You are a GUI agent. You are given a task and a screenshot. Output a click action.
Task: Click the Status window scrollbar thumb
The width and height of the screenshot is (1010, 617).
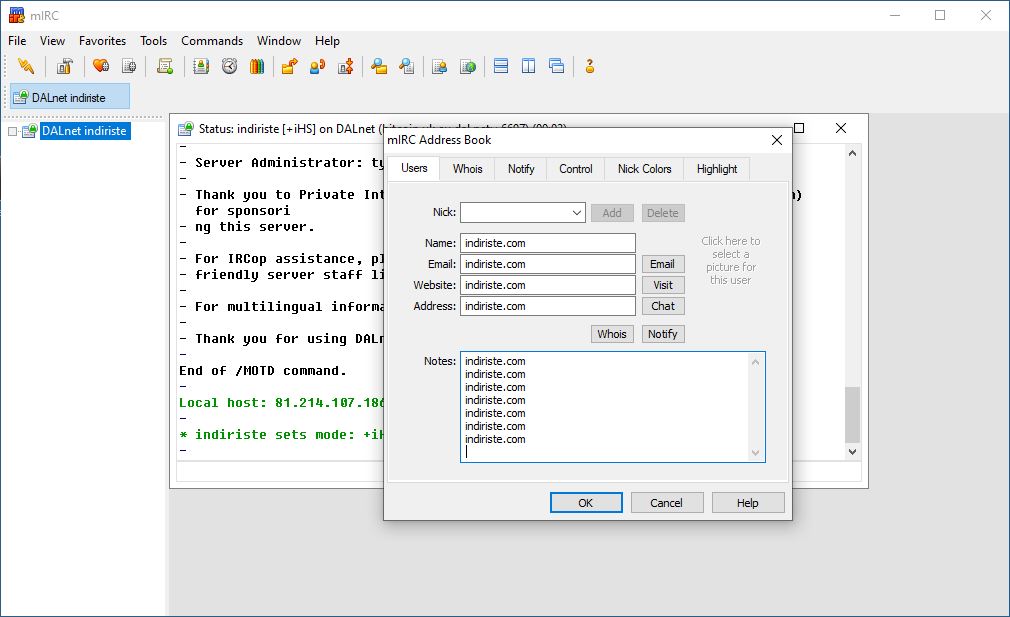pos(852,415)
